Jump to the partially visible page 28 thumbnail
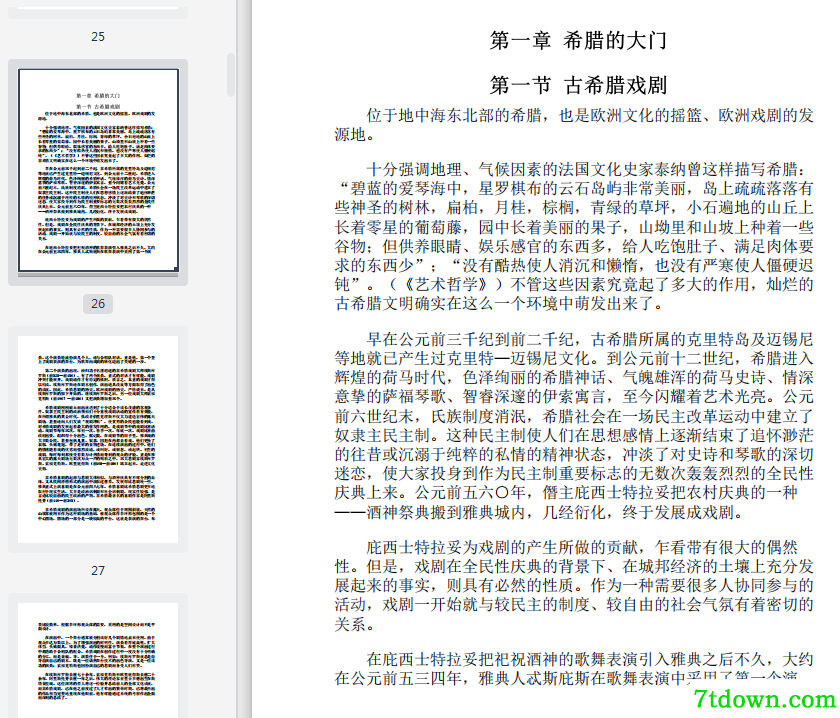This screenshot has width=840, height=718. pos(98,660)
